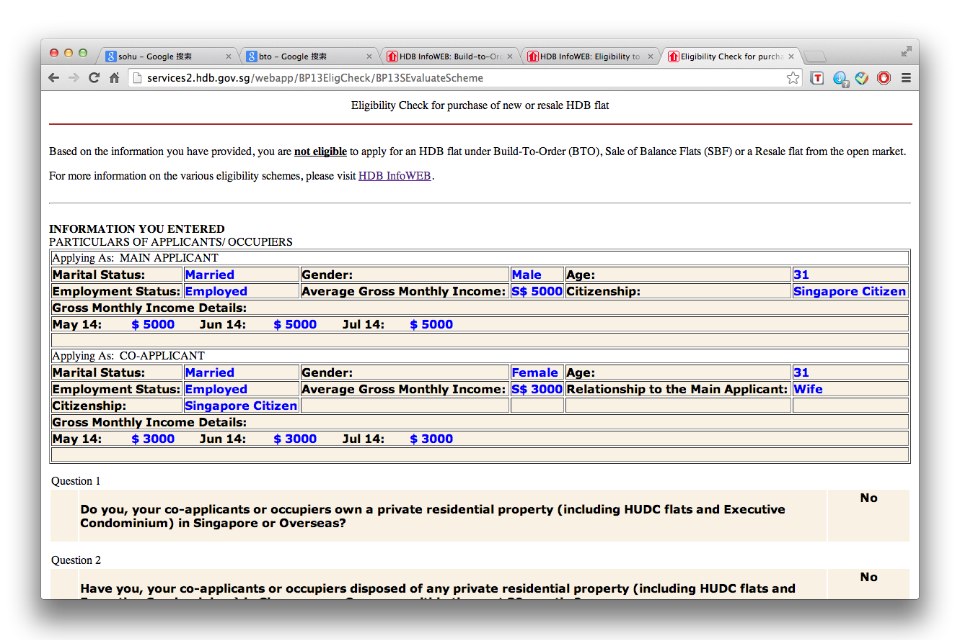The height and width of the screenshot is (640, 960).
Task: Enter full screen using the window corner arrows
Action: [x=906, y=51]
